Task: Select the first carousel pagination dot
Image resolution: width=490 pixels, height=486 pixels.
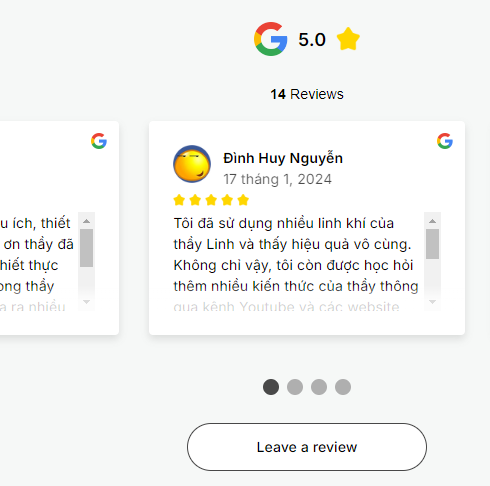Action: 271,387
